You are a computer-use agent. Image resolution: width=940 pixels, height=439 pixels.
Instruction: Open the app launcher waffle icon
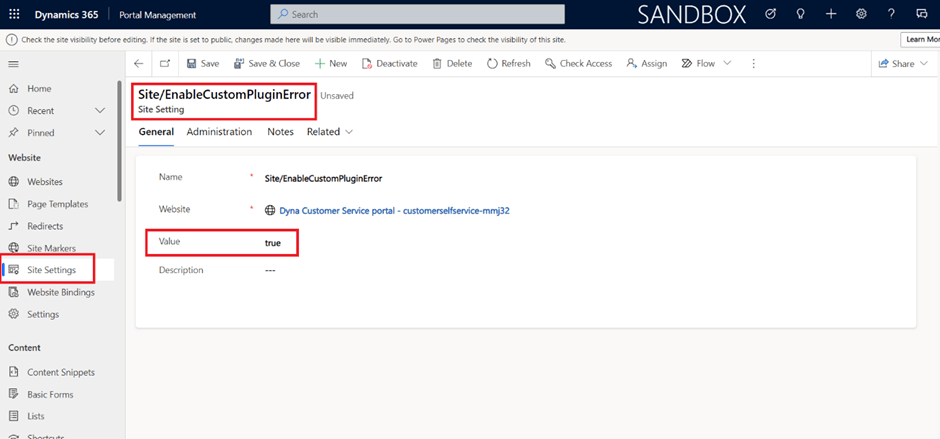16,15
